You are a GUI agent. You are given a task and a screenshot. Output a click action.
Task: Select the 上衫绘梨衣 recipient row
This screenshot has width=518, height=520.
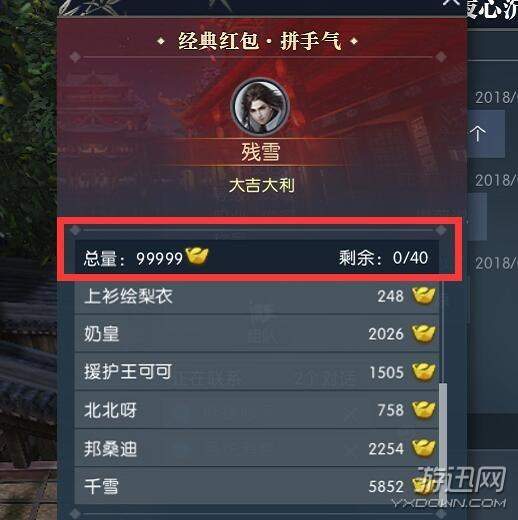pyautogui.click(x=257, y=296)
